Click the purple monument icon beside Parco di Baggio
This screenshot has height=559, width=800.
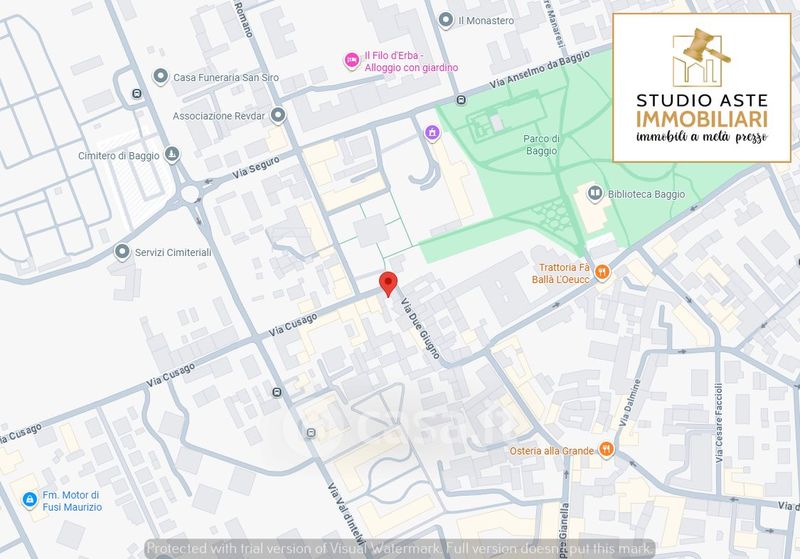432,132
